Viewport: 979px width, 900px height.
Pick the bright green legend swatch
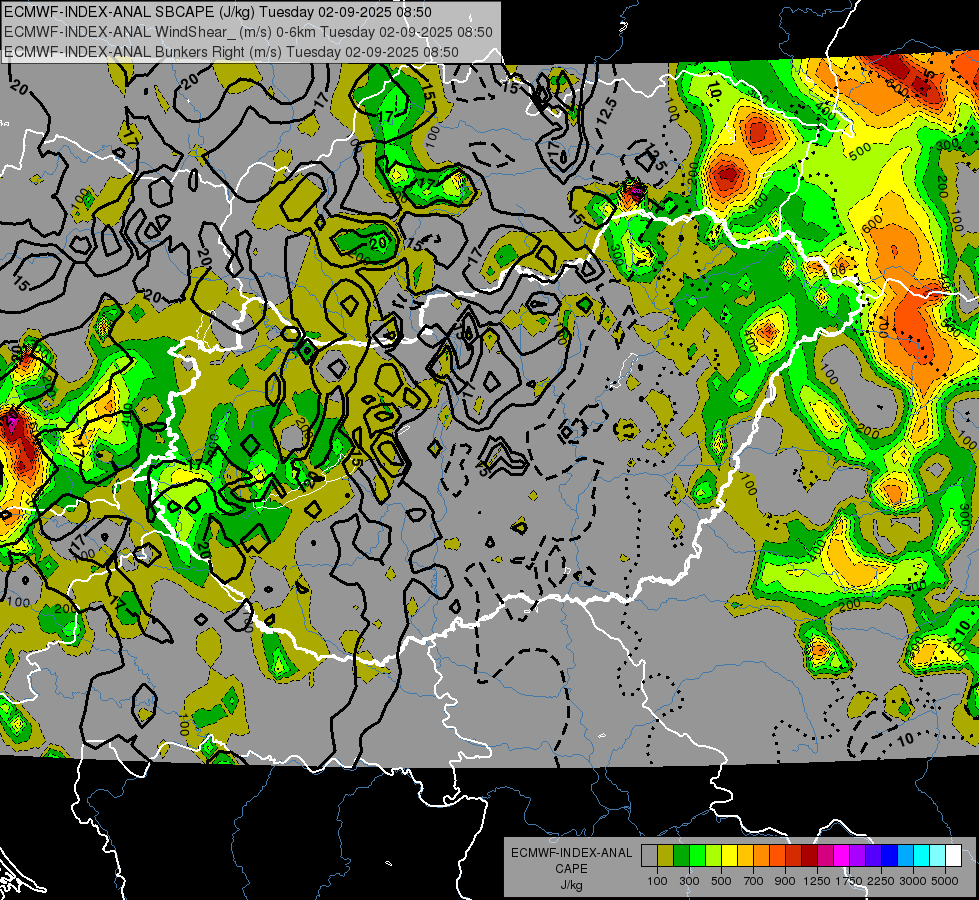click(697, 856)
